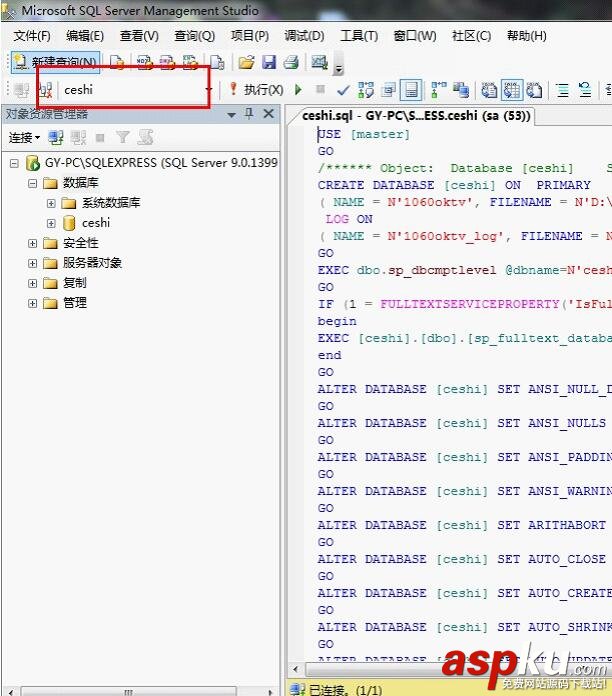Open the Edit (编辑) menu

(85, 36)
